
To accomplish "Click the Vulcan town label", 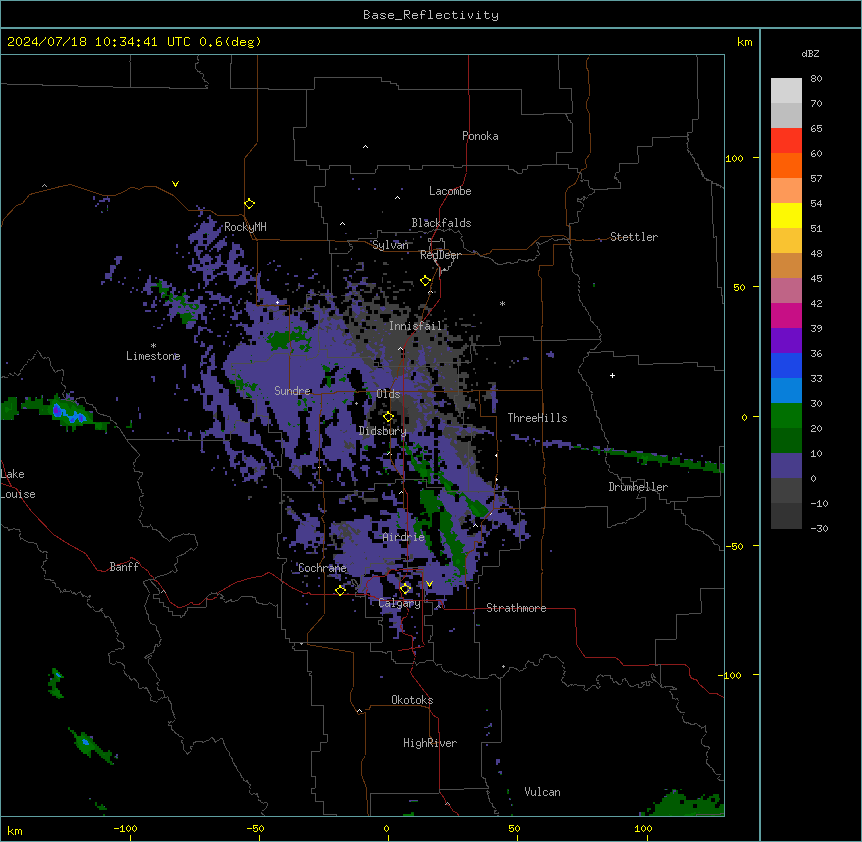I will [542, 792].
